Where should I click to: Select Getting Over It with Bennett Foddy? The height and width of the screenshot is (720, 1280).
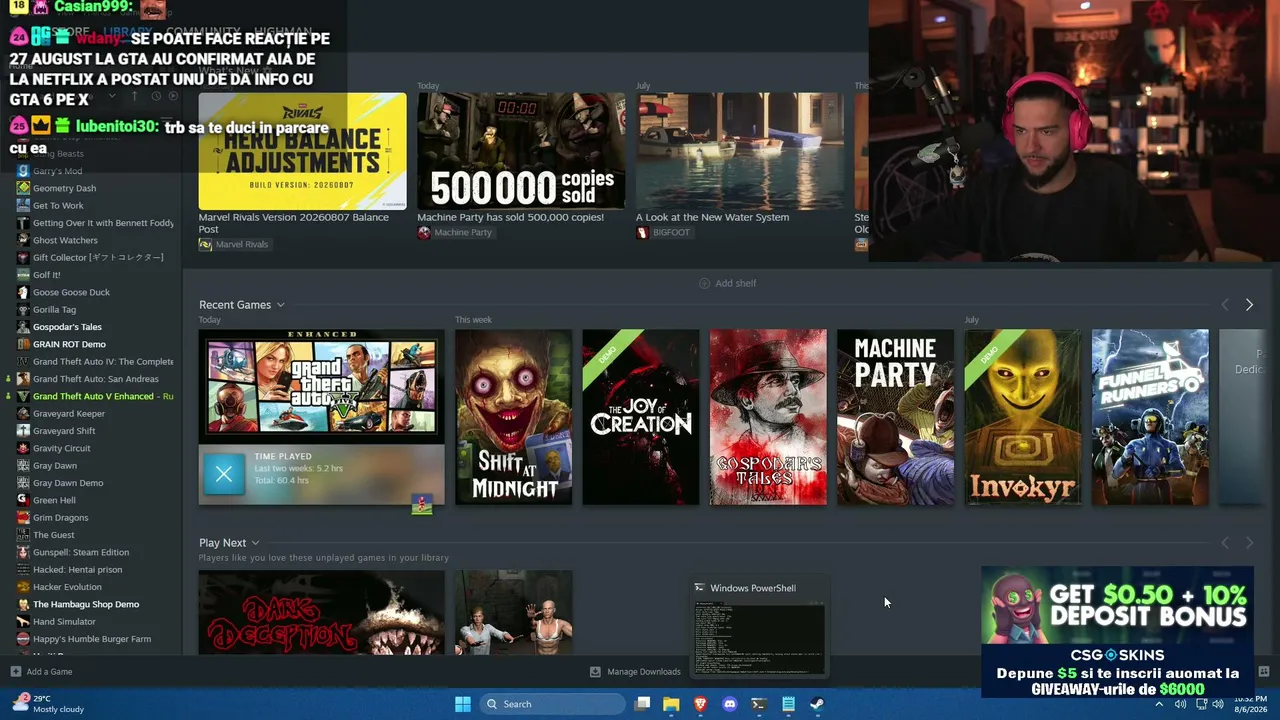coord(103,223)
